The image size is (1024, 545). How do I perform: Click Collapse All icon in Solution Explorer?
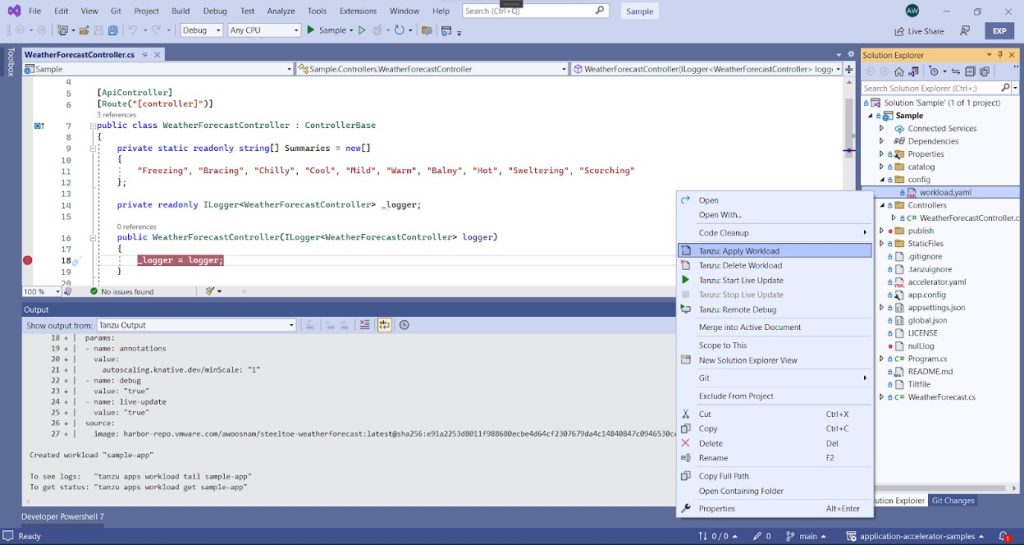971,72
